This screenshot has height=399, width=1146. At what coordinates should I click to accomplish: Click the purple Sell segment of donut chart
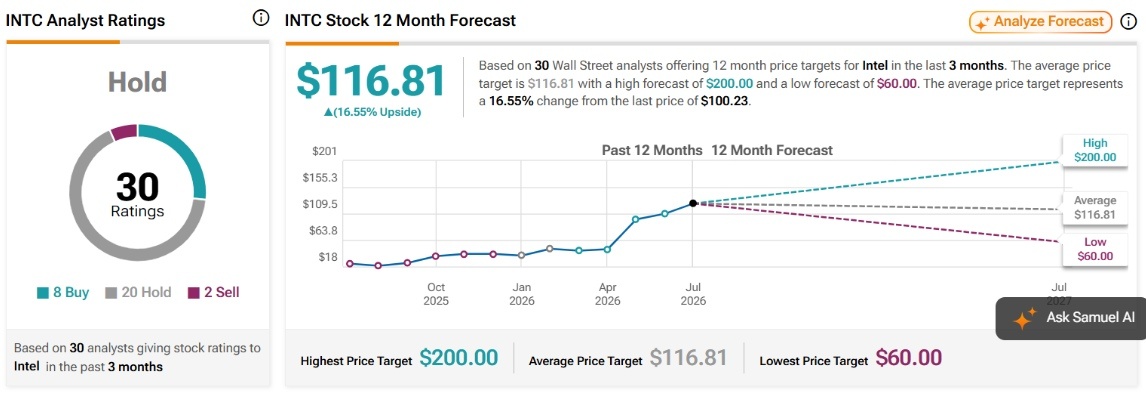pyautogui.click(x=124, y=133)
